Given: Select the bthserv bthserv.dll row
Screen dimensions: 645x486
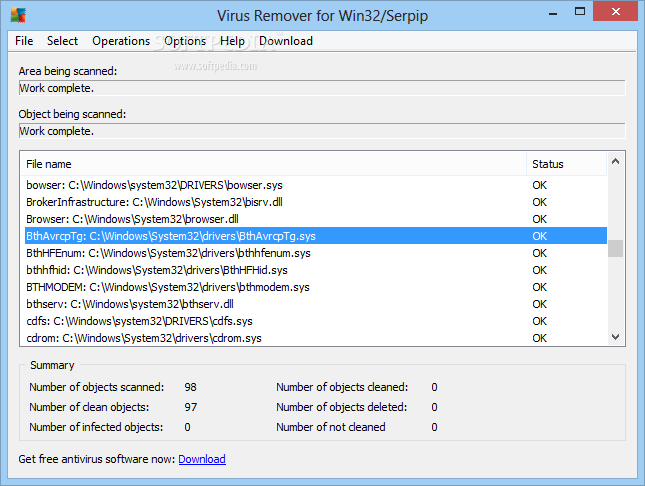Looking at the screenshot, I should click(316, 304).
